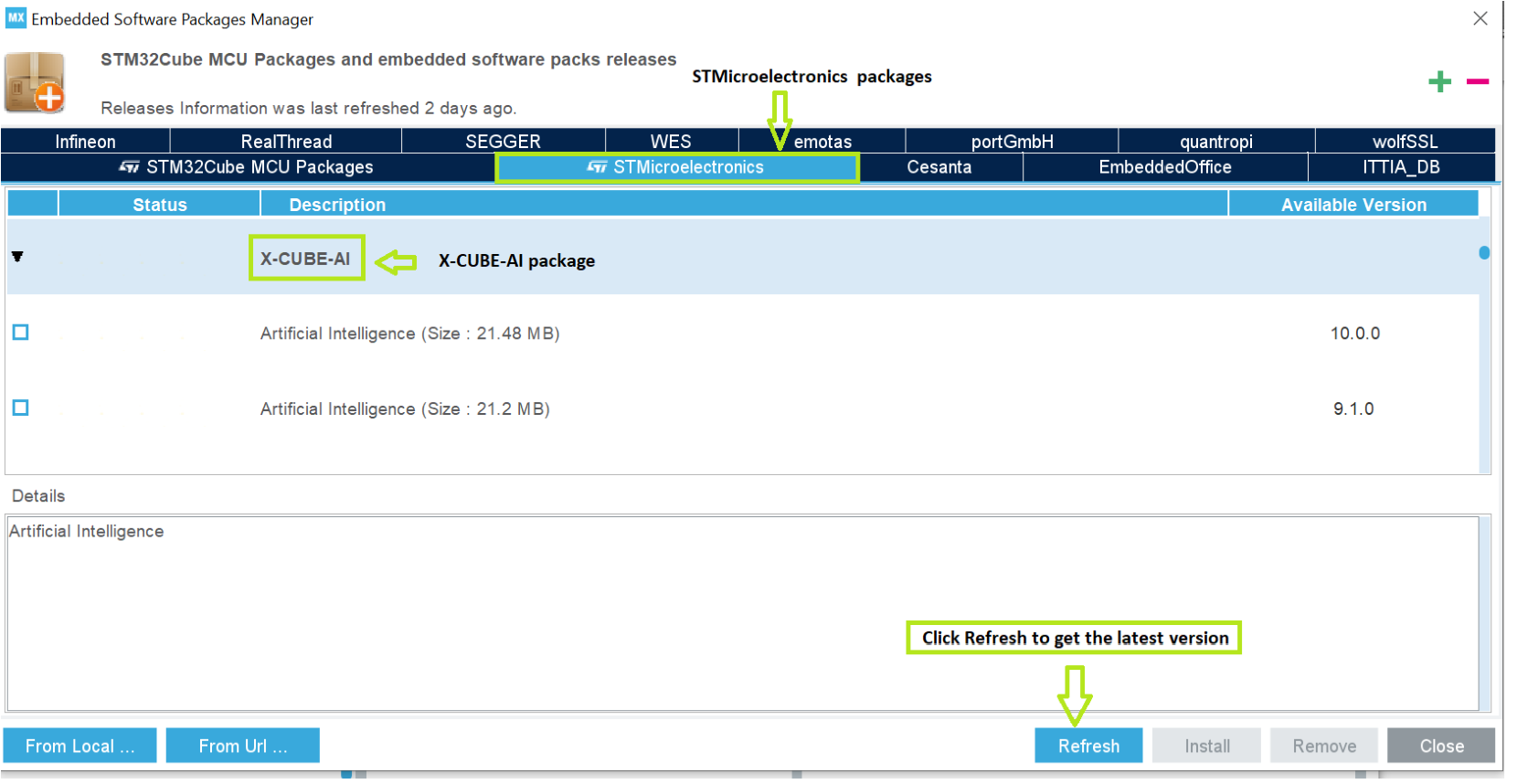Switch to the RealThread tab
Image resolution: width=1517 pixels, height=784 pixels.
click(286, 141)
